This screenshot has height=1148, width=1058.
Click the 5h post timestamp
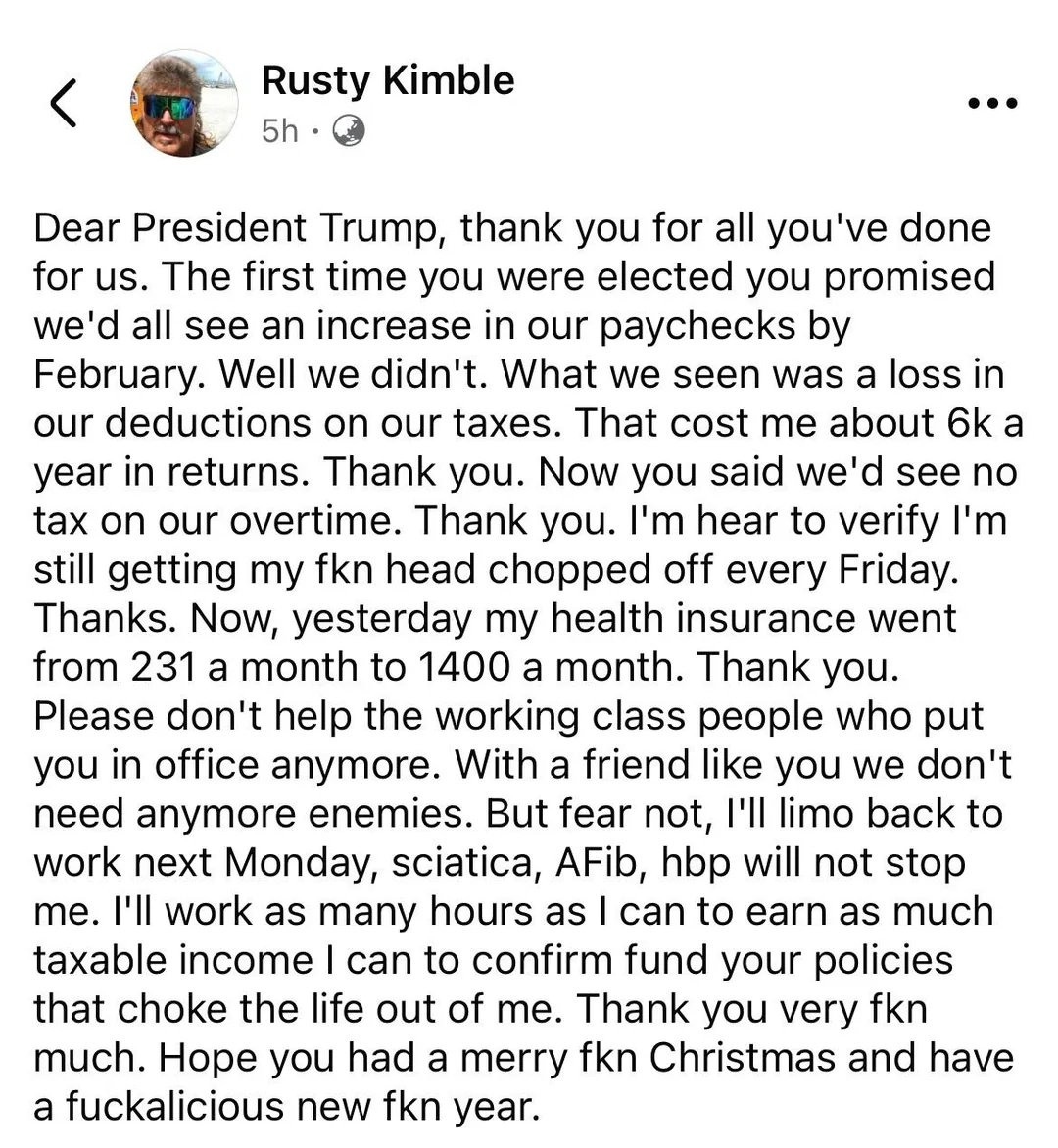[280, 132]
